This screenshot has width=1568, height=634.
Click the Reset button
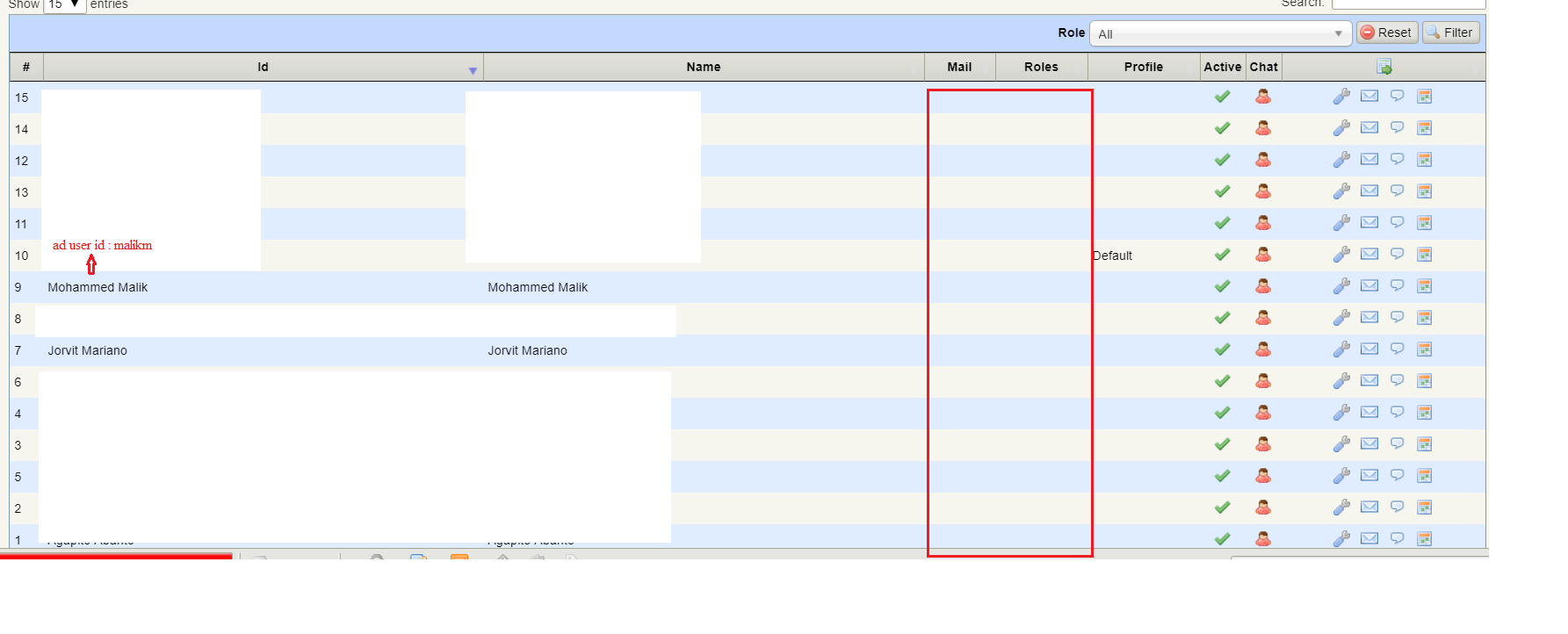1386,32
